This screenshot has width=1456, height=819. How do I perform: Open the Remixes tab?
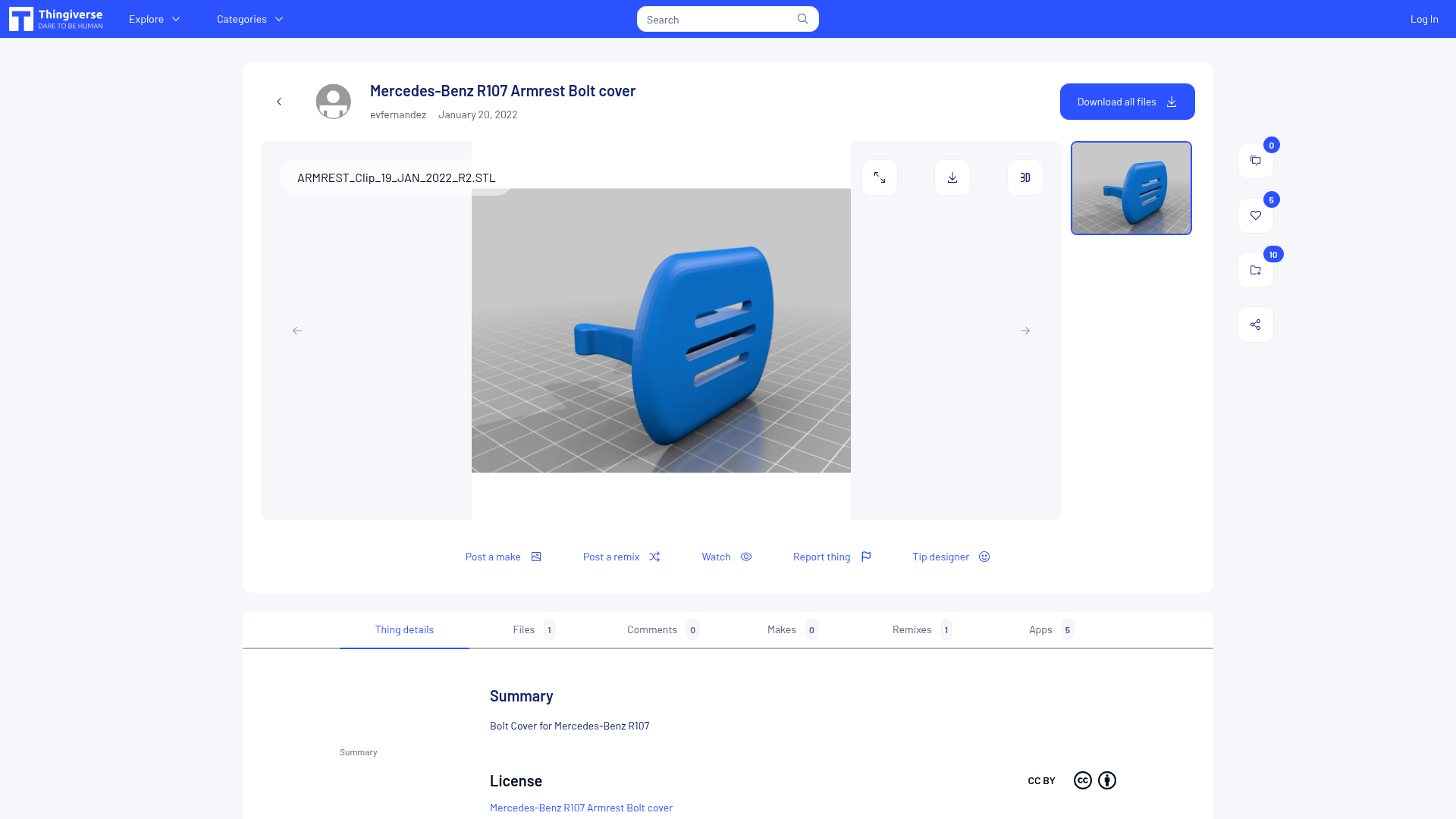[922, 629]
